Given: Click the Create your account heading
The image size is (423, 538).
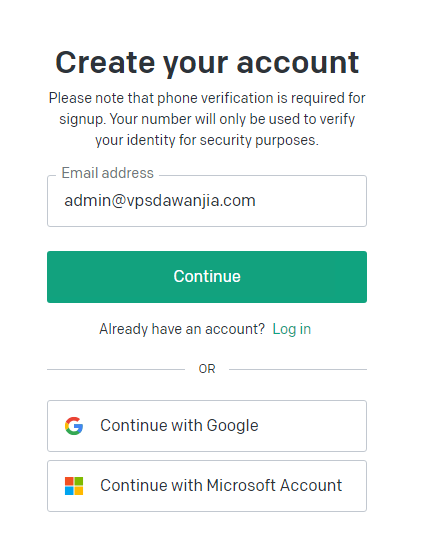Looking at the screenshot, I should pyautogui.click(x=207, y=62).
